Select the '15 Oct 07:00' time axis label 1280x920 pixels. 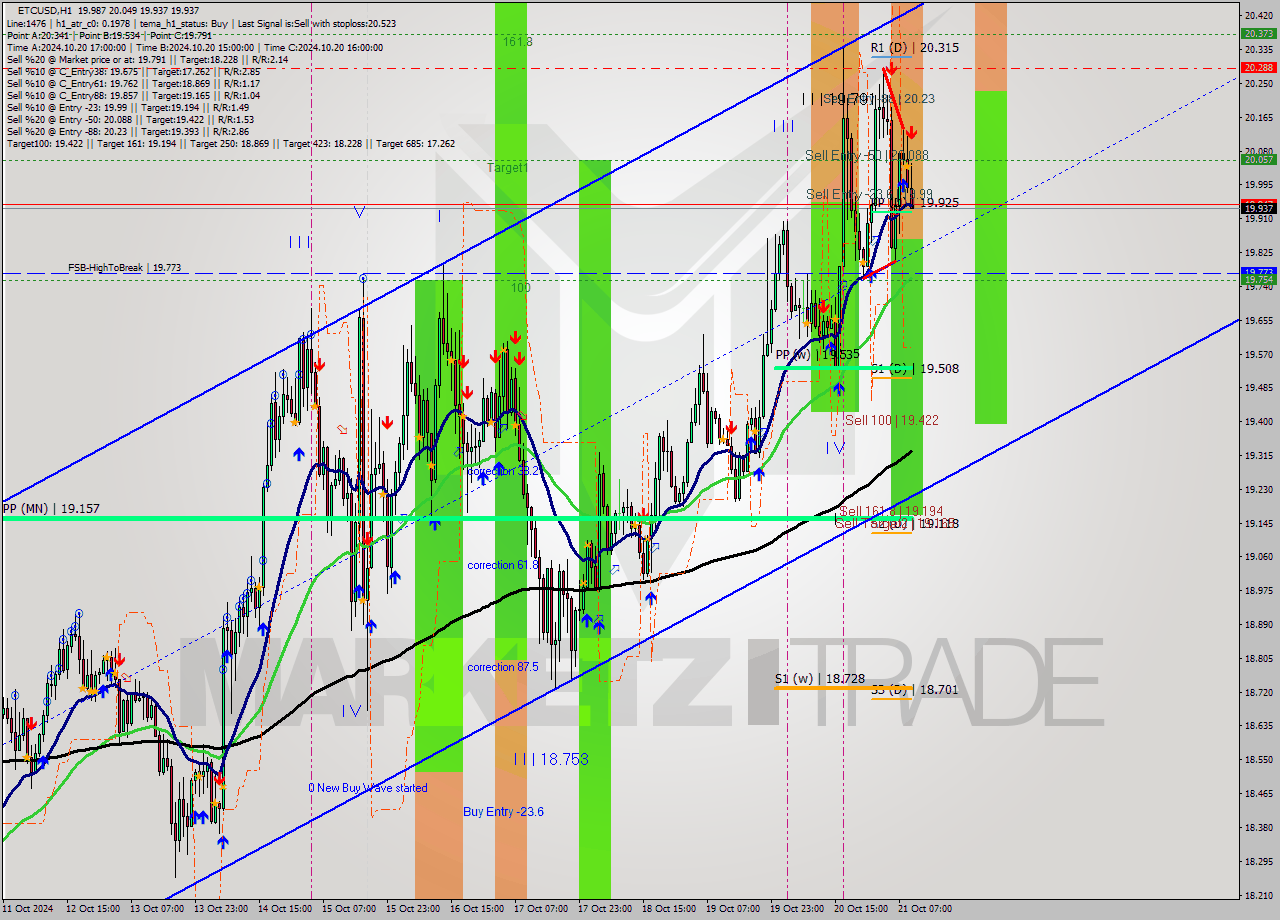tap(348, 909)
